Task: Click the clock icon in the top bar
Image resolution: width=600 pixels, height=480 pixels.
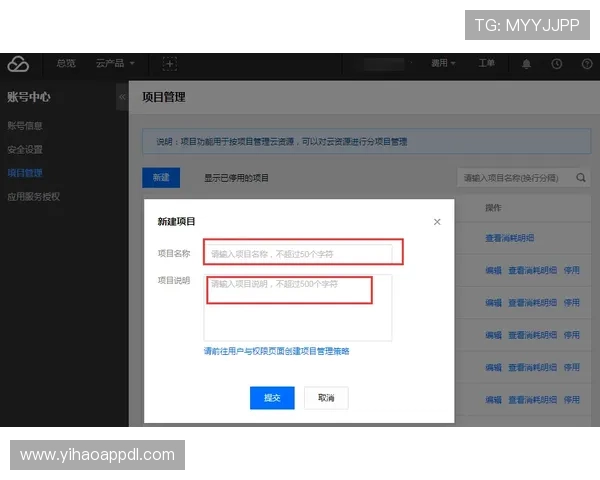Action: click(557, 64)
